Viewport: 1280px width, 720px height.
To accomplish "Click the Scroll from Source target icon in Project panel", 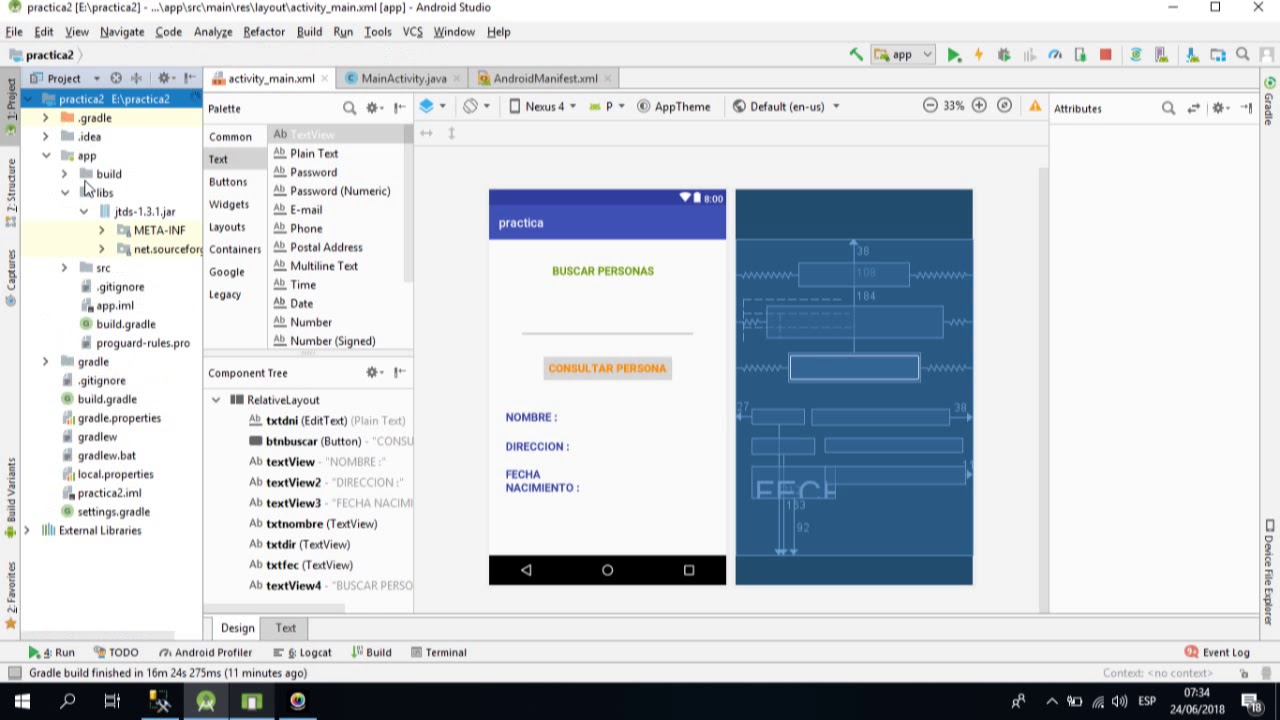I will [116, 78].
